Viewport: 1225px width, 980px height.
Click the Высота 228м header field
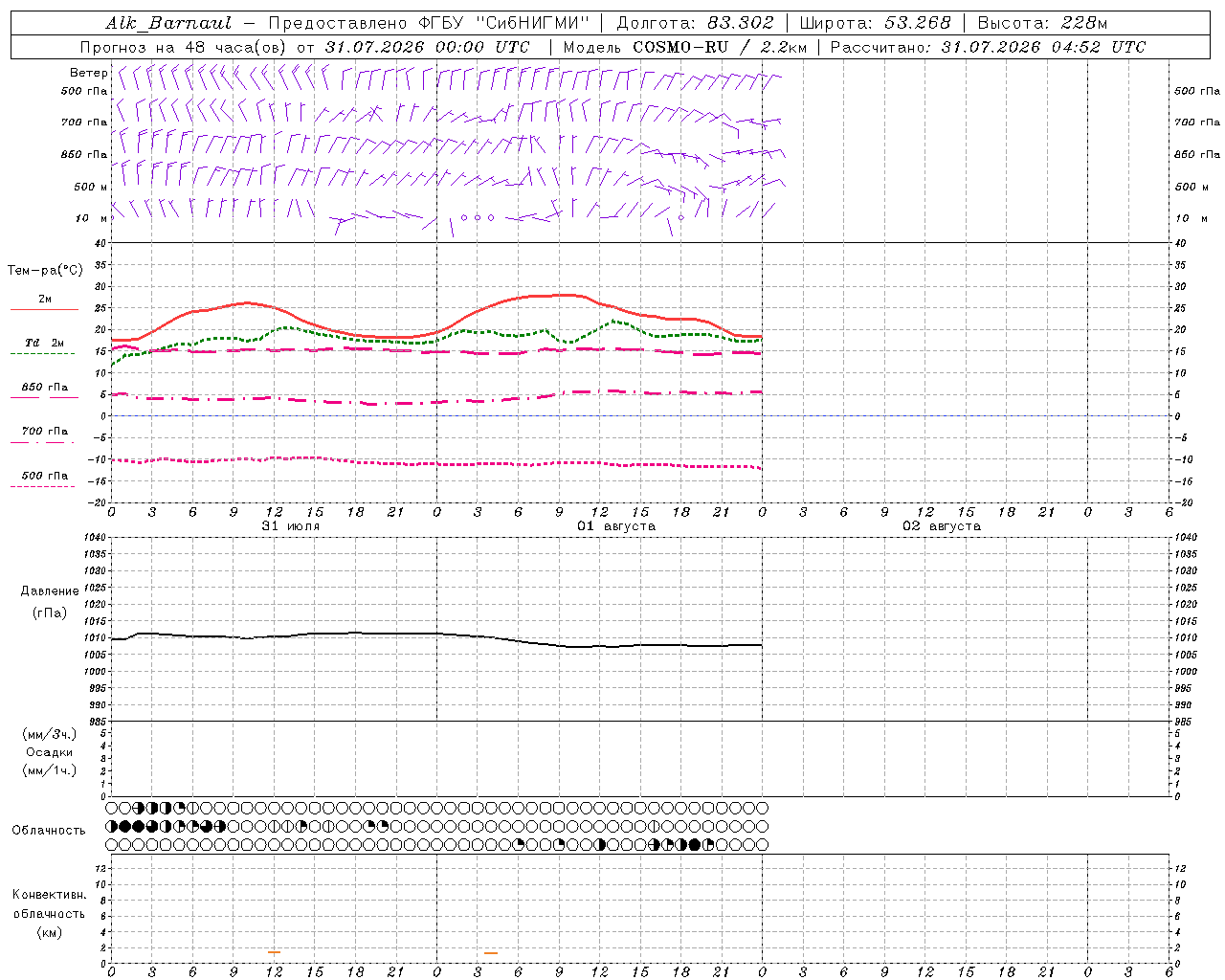coord(1042,23)
